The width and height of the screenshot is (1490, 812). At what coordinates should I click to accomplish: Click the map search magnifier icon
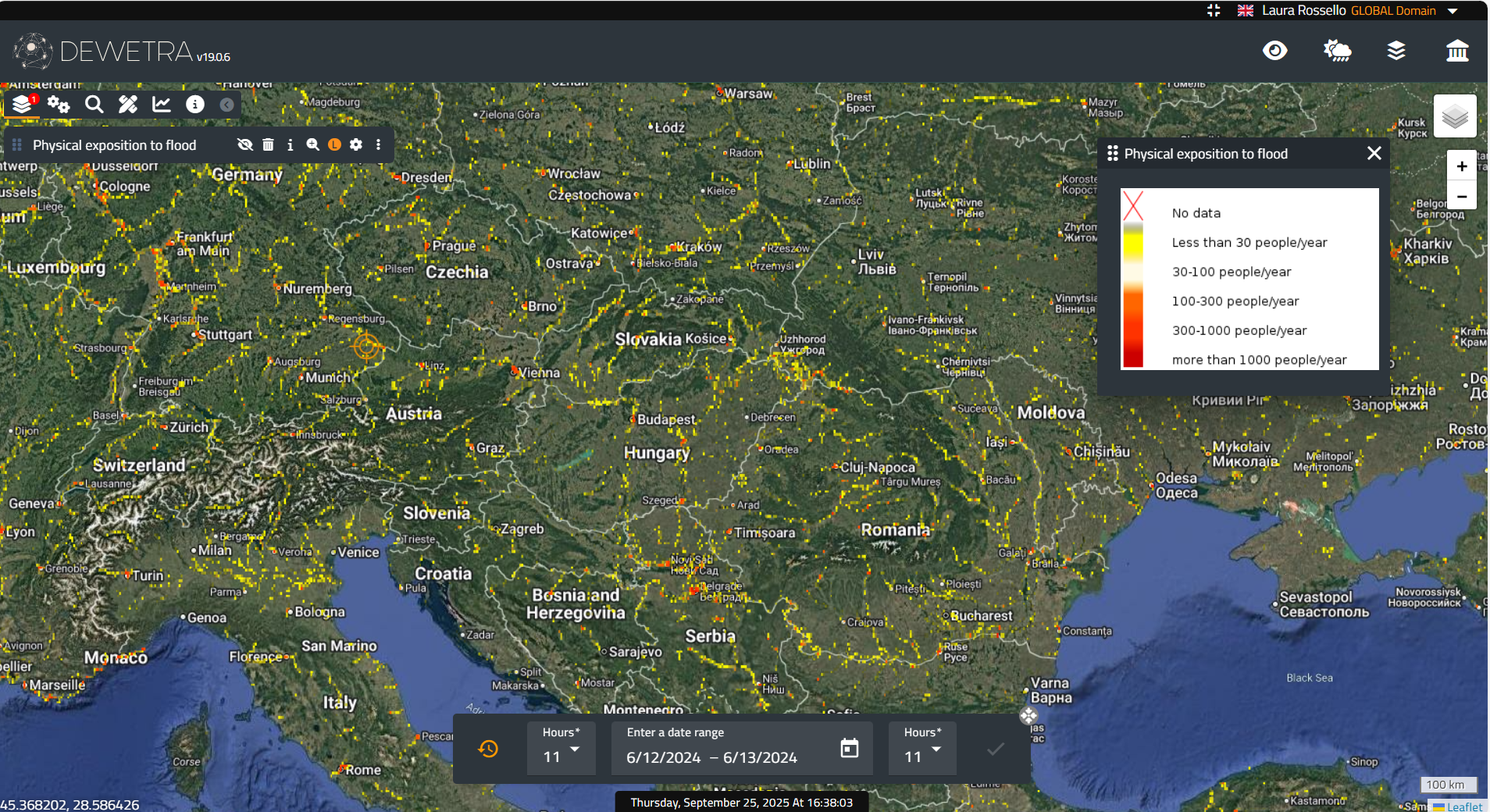94,105
